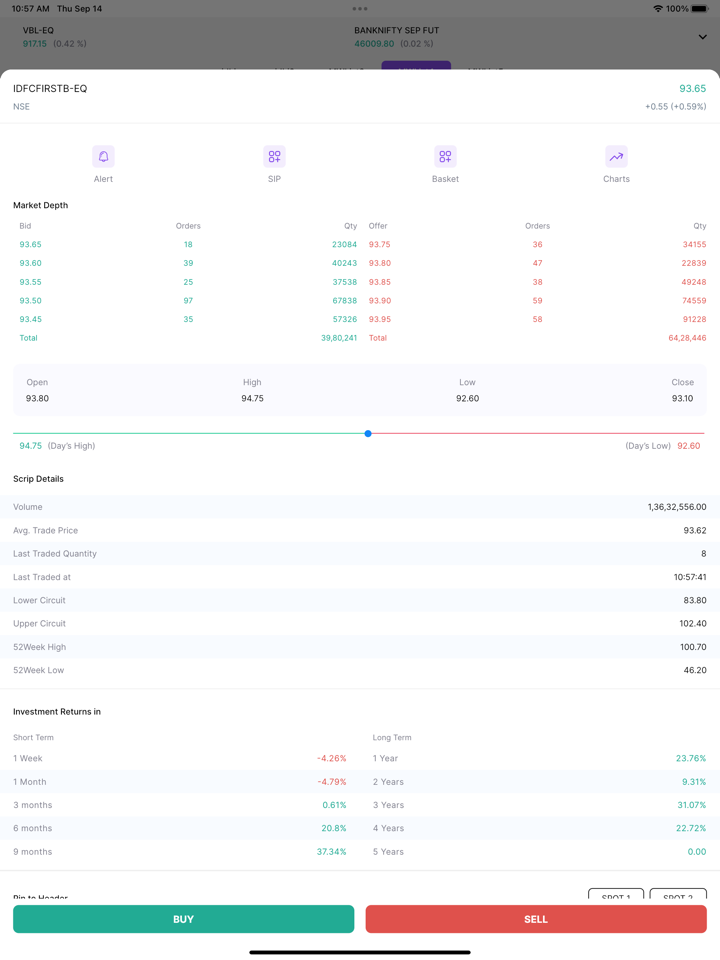Pin the scrip to SPOT 1
This screenshot has height=960, width=720.
615,896
